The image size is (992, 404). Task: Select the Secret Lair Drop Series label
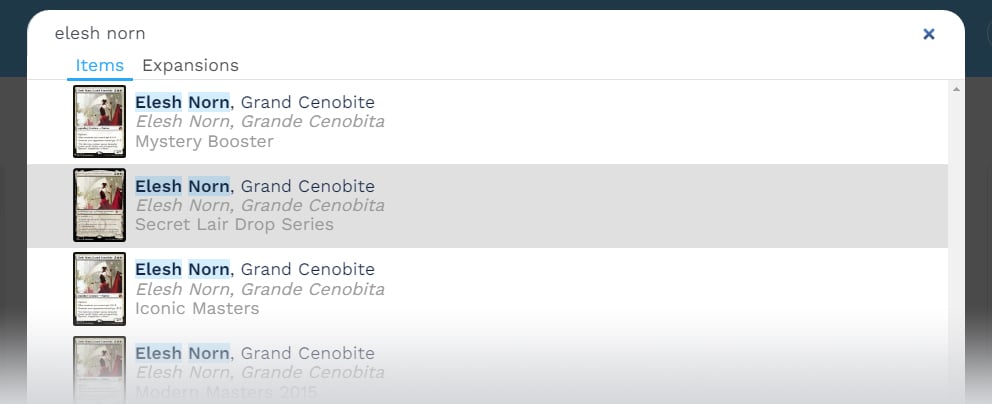pos(234,225)
